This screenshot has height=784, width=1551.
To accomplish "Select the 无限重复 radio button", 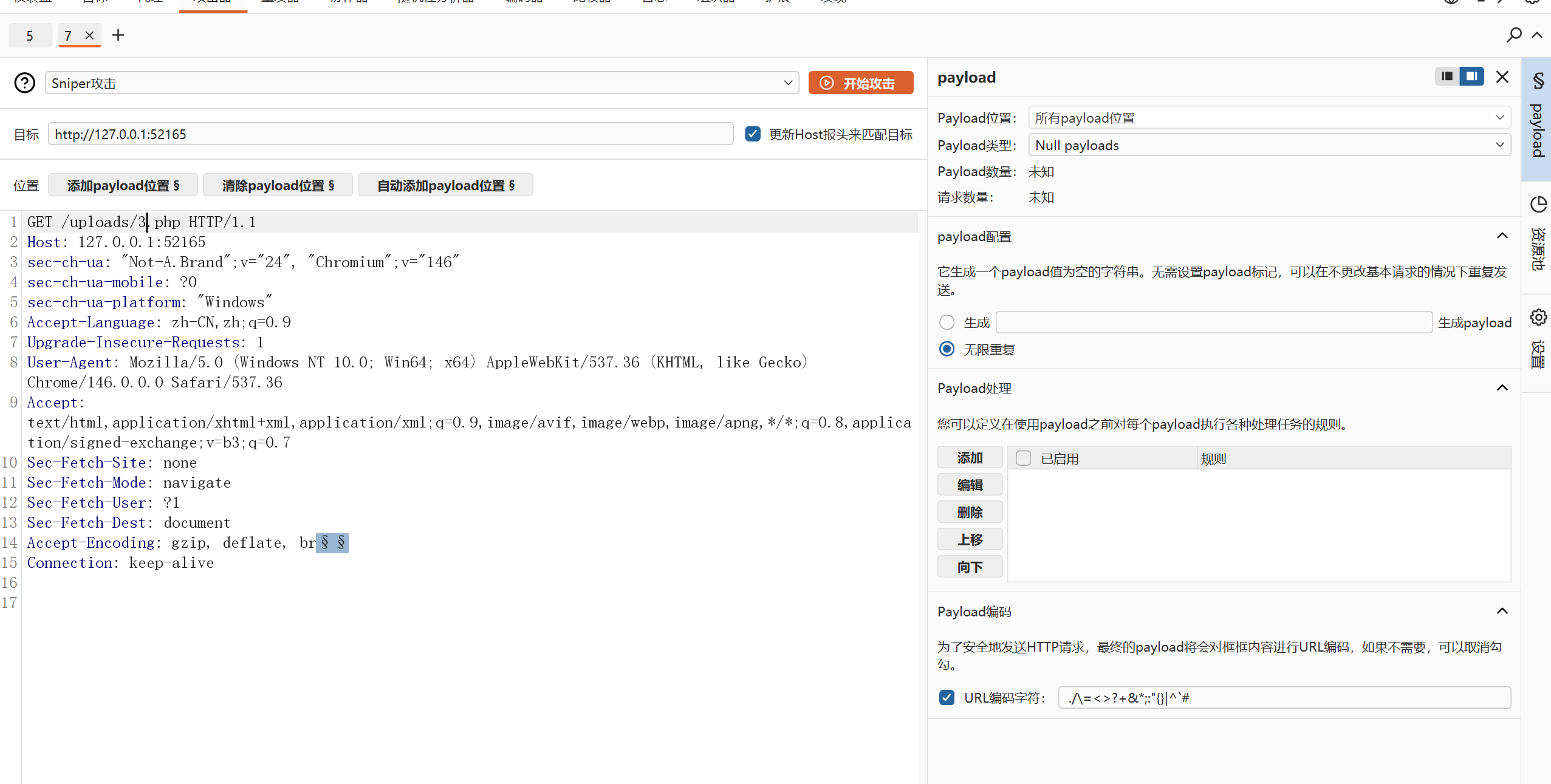I will [947, 349].
